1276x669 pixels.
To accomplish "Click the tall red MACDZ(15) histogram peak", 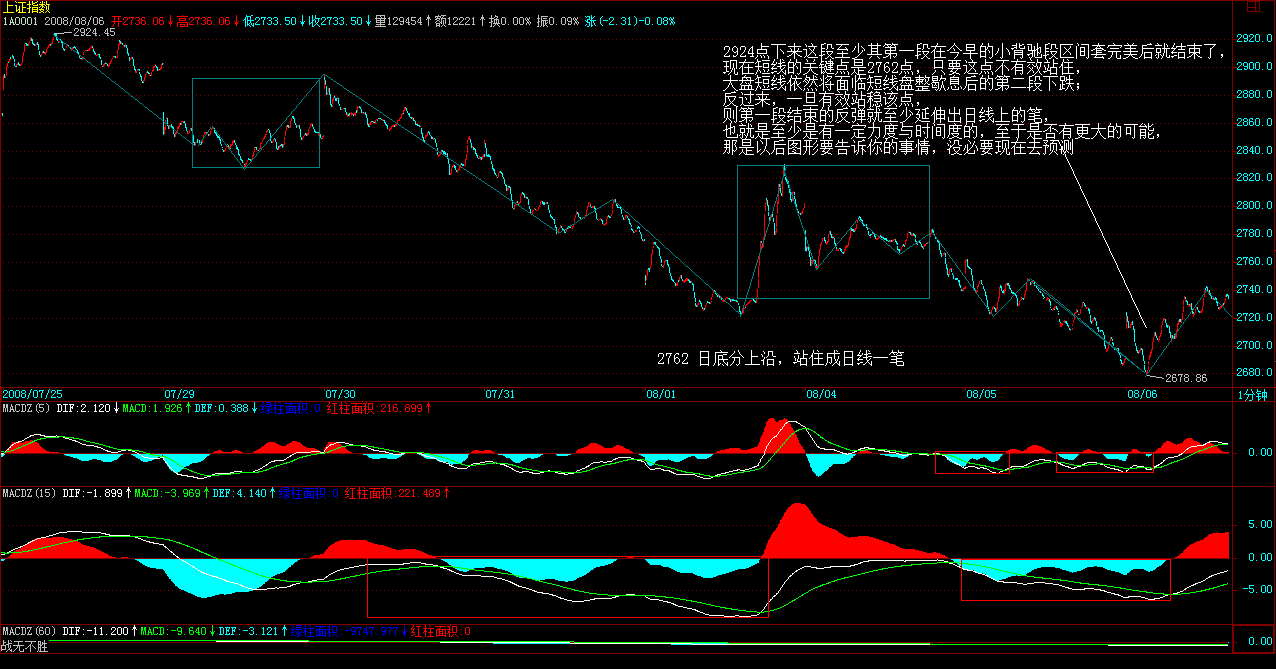I will [795, 520].
